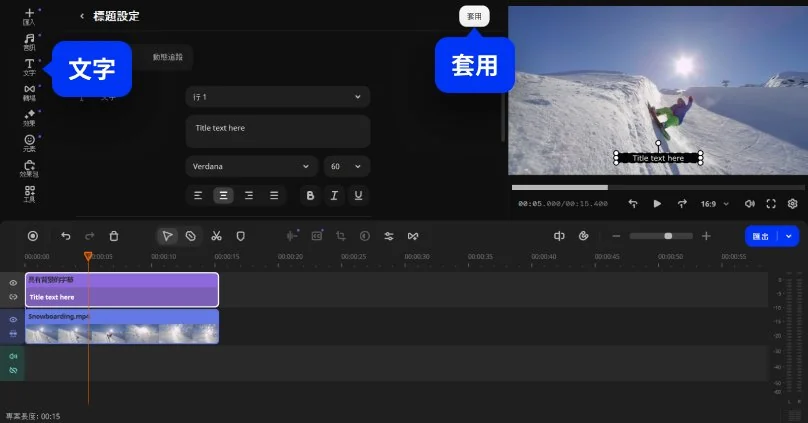Open the preview settings gear
This screenshot has height=423, width=808.
pyautogui.click(x=793, y=203)
